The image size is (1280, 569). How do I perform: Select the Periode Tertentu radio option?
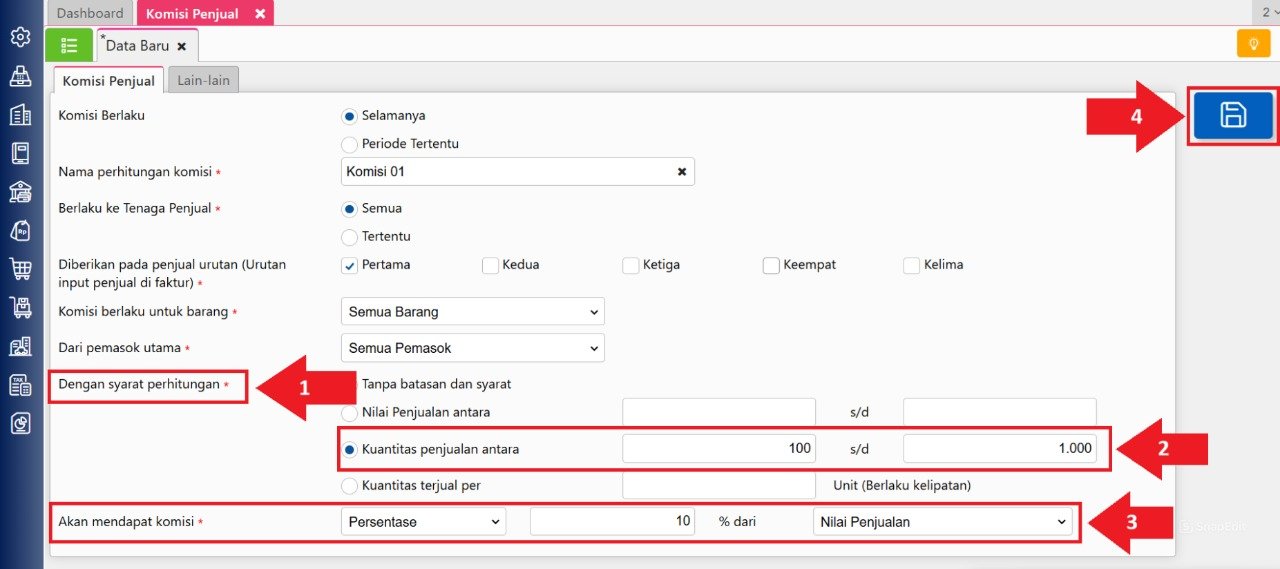click(x=349, y=144)
